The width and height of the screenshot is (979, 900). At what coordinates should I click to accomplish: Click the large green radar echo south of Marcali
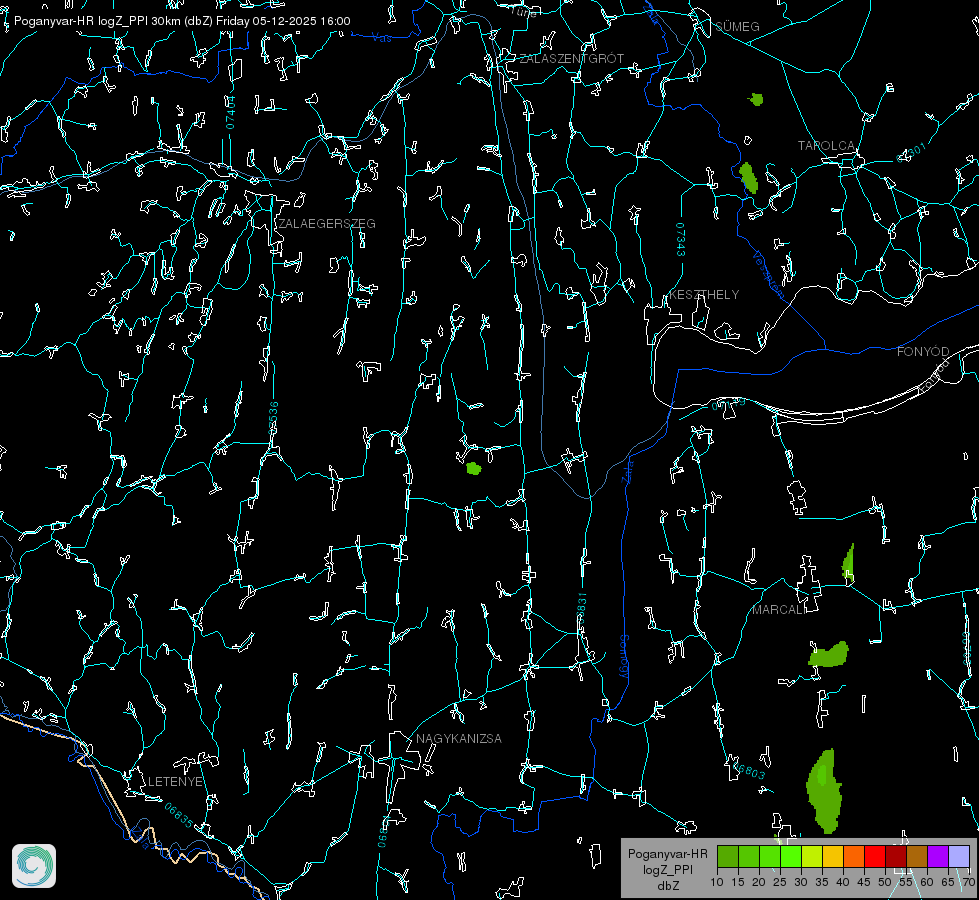(x=824, y=792)
